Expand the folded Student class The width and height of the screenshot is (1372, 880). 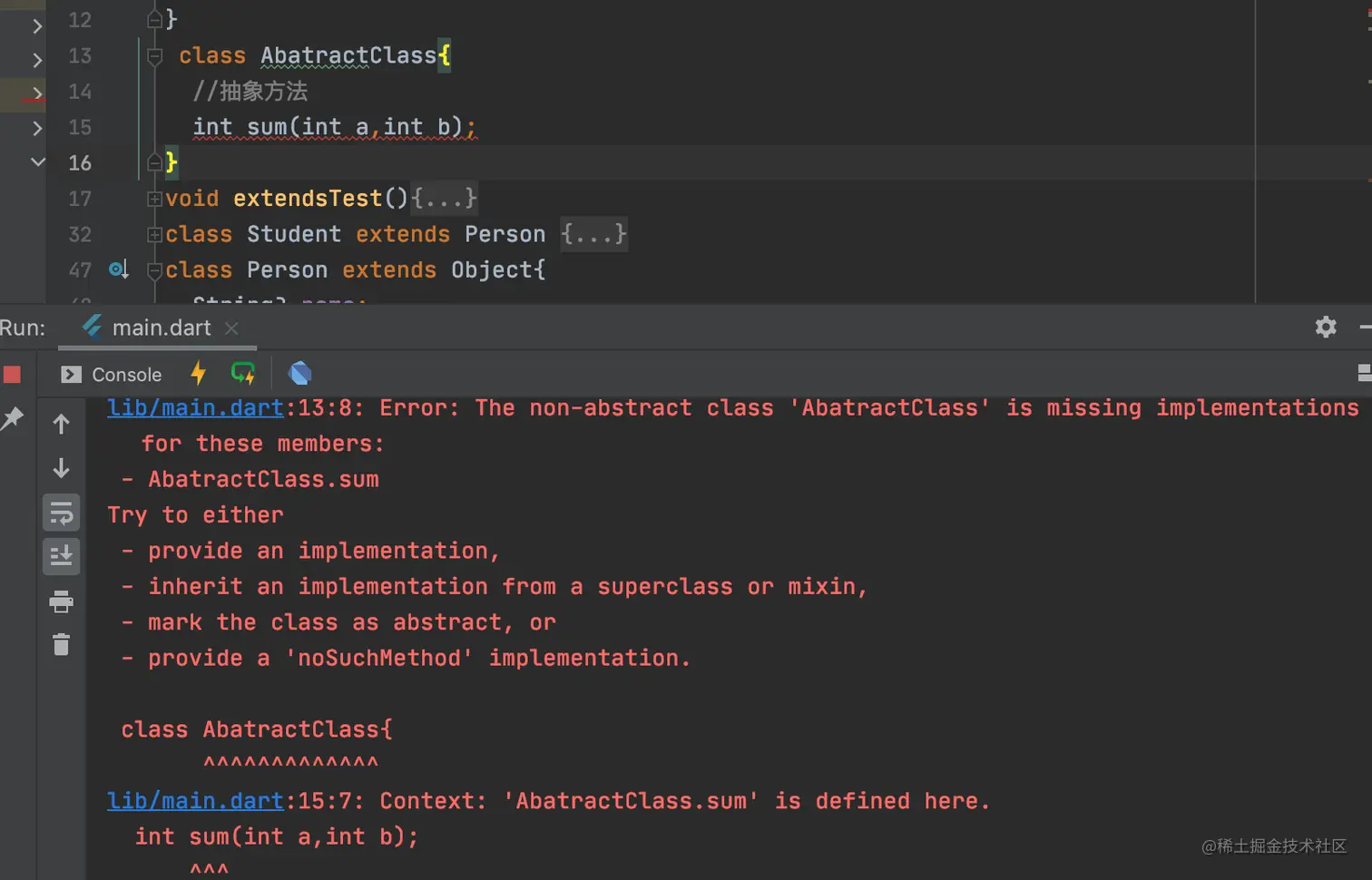click(x=154, y=234)
